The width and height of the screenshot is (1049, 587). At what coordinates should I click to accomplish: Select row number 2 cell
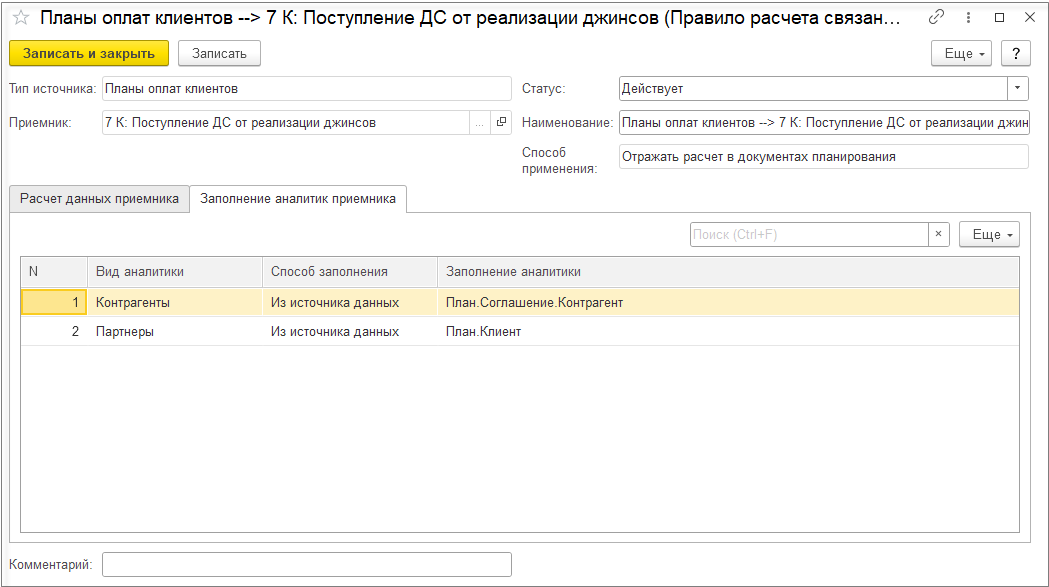[x=54, y=331]
